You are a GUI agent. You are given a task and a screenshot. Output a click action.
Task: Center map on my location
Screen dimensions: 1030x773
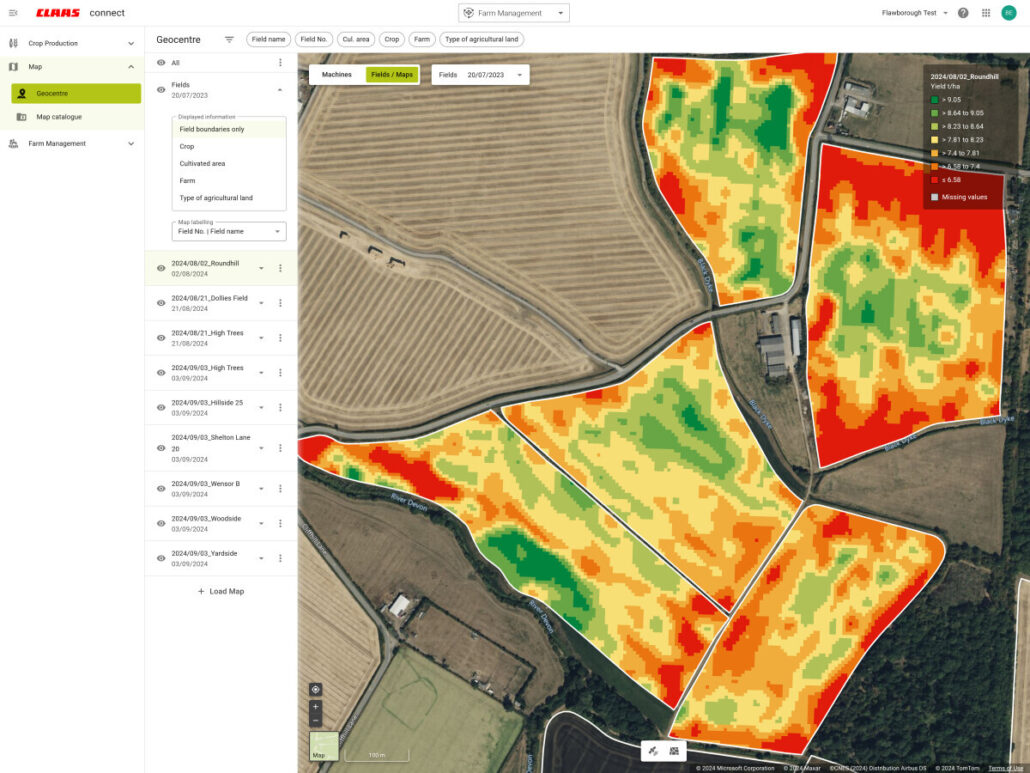click(x=315, y=689)
